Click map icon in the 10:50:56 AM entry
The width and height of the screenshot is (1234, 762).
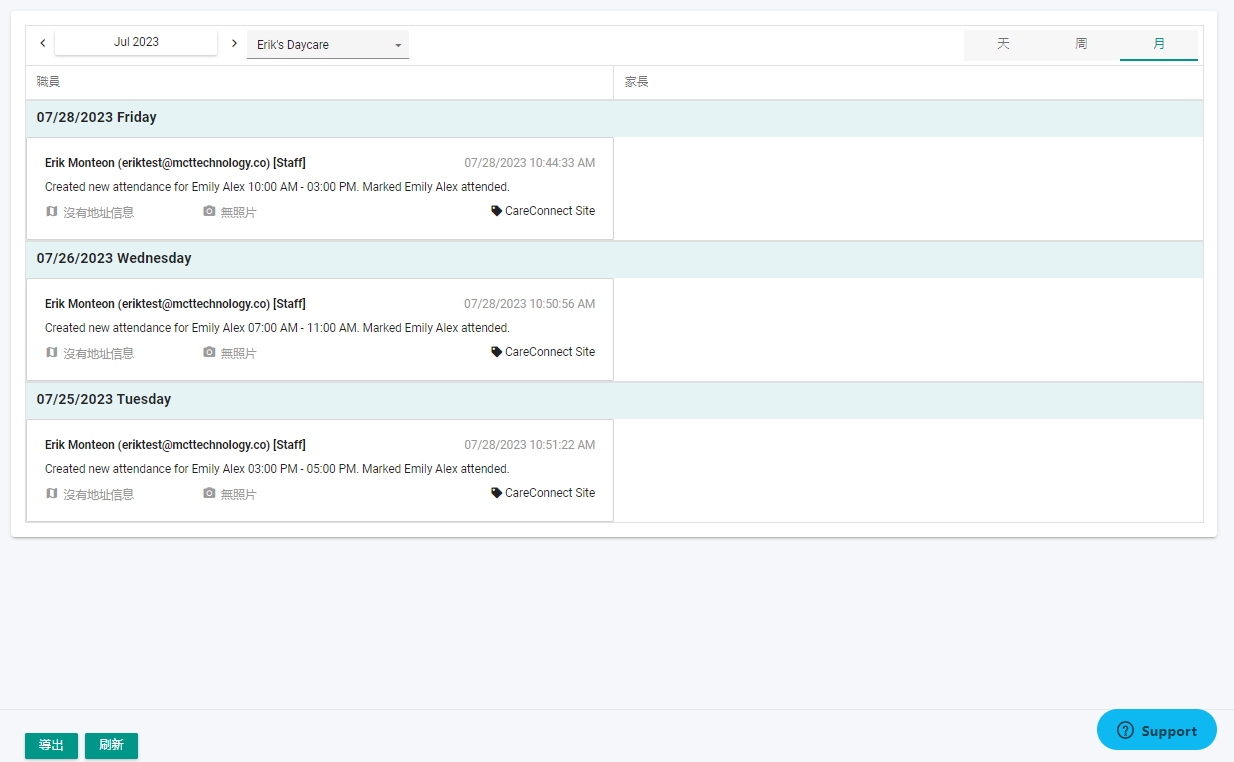(x=52, y=353)
